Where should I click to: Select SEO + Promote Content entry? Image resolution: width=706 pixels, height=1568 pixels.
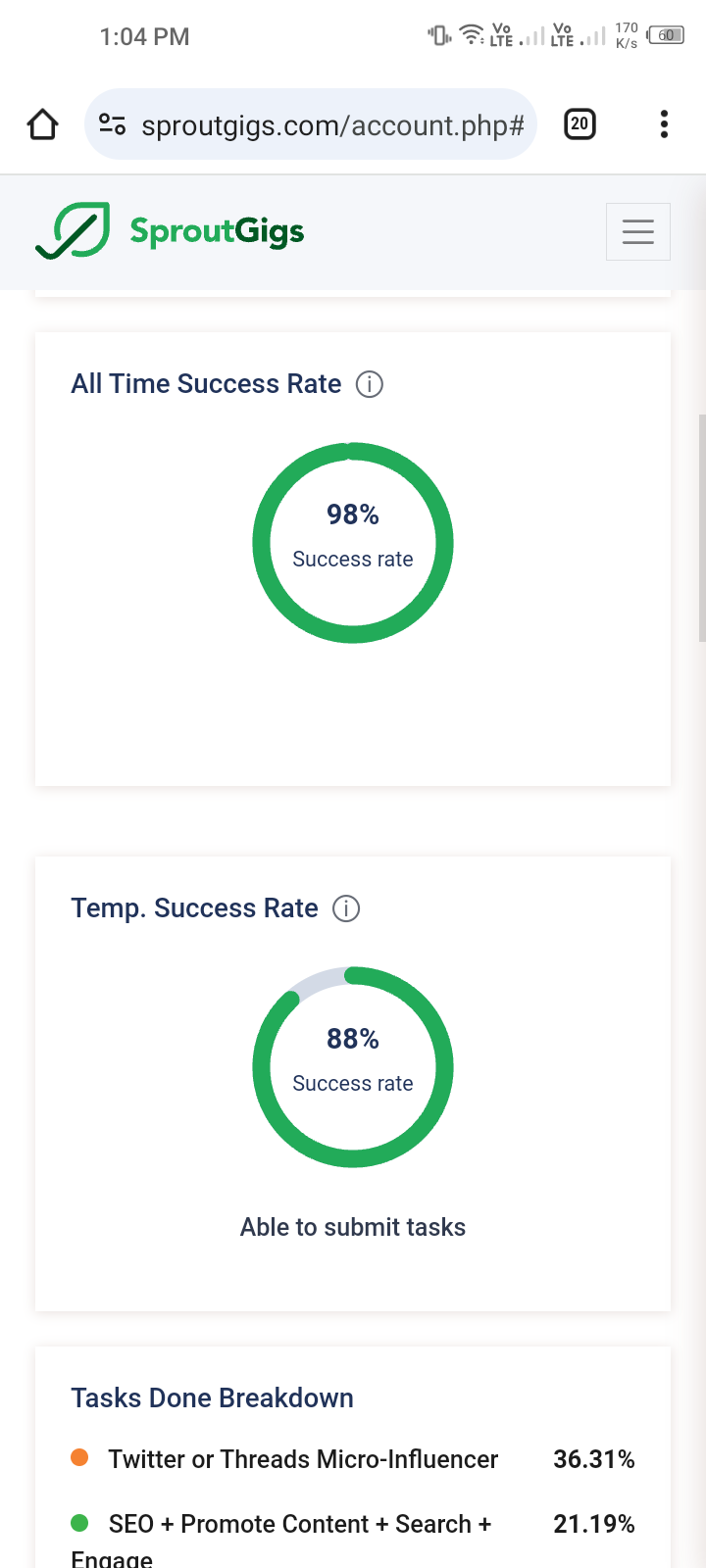click(299, 1525)
